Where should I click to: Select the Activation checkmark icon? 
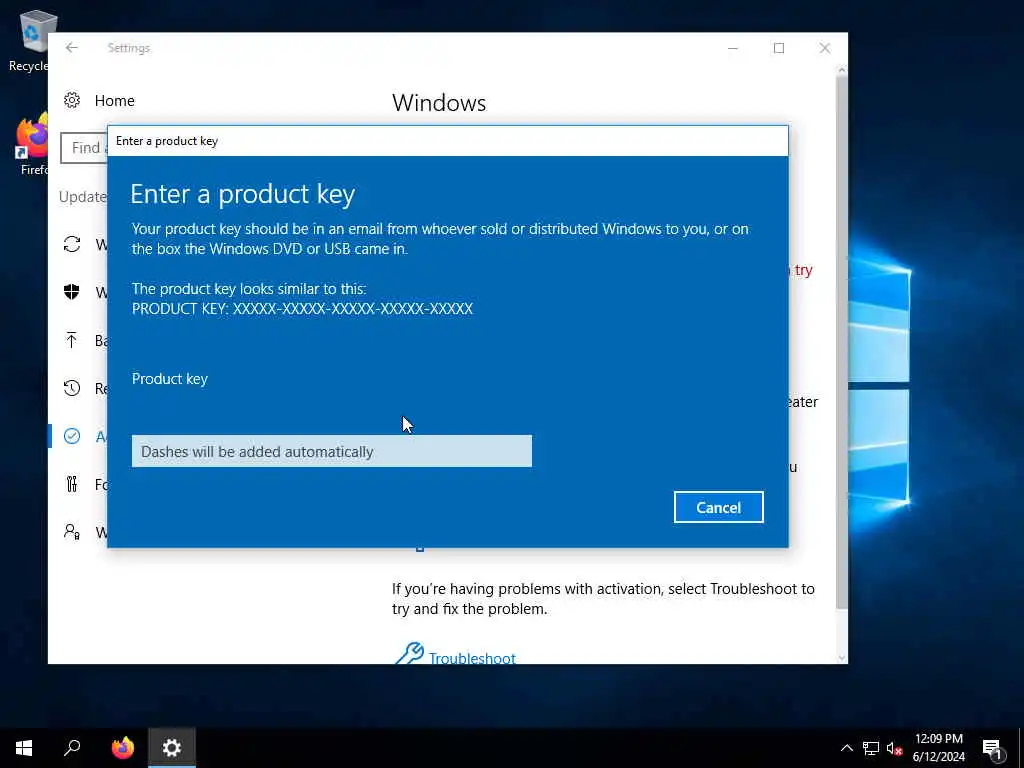pyautogui.click(x=72, y=436)
